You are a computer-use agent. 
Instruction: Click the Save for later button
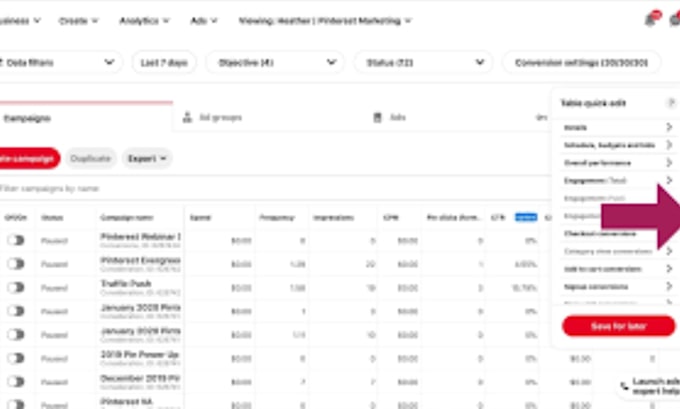pos(618,326)
